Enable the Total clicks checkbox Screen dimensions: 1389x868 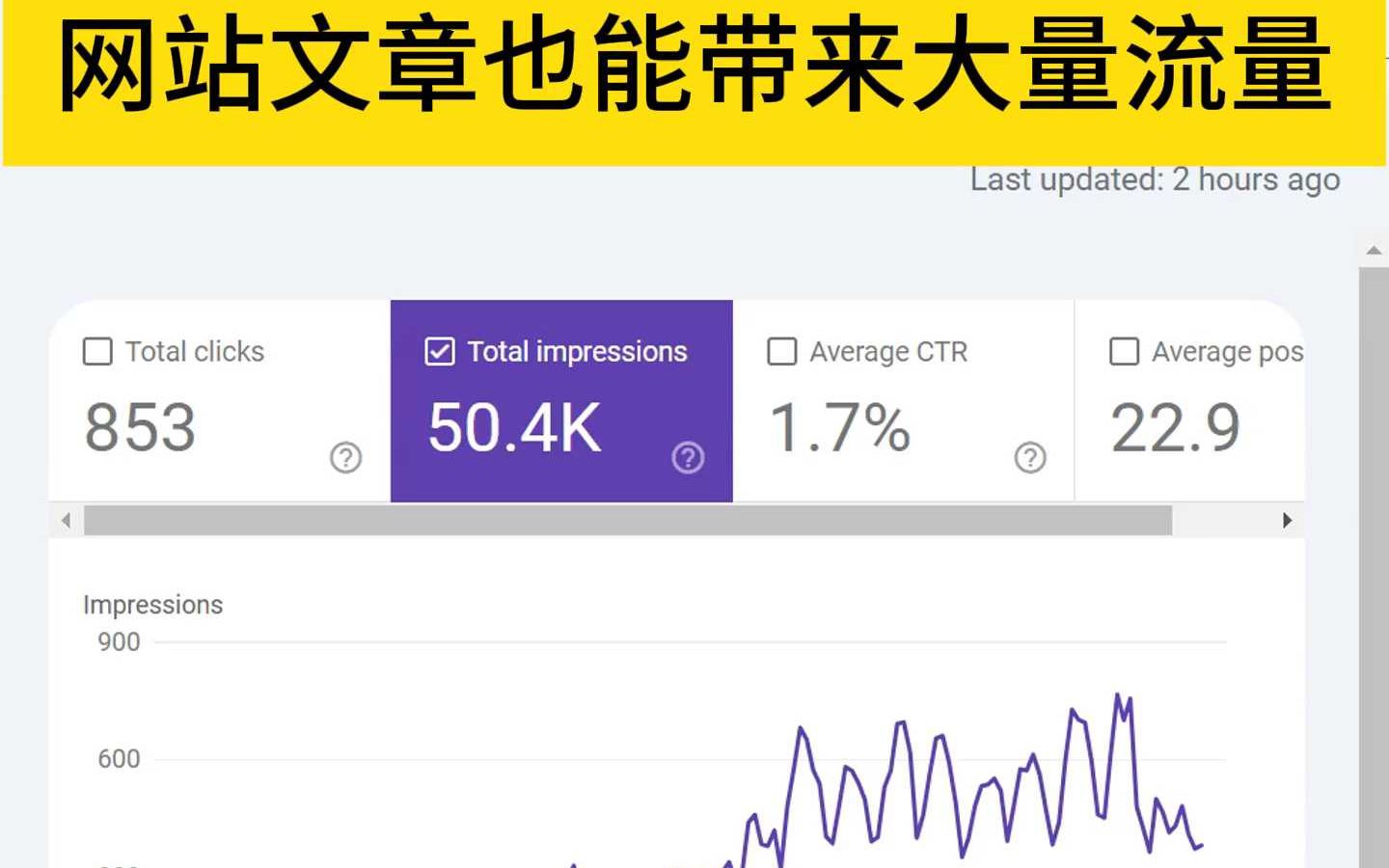point(97,351)
